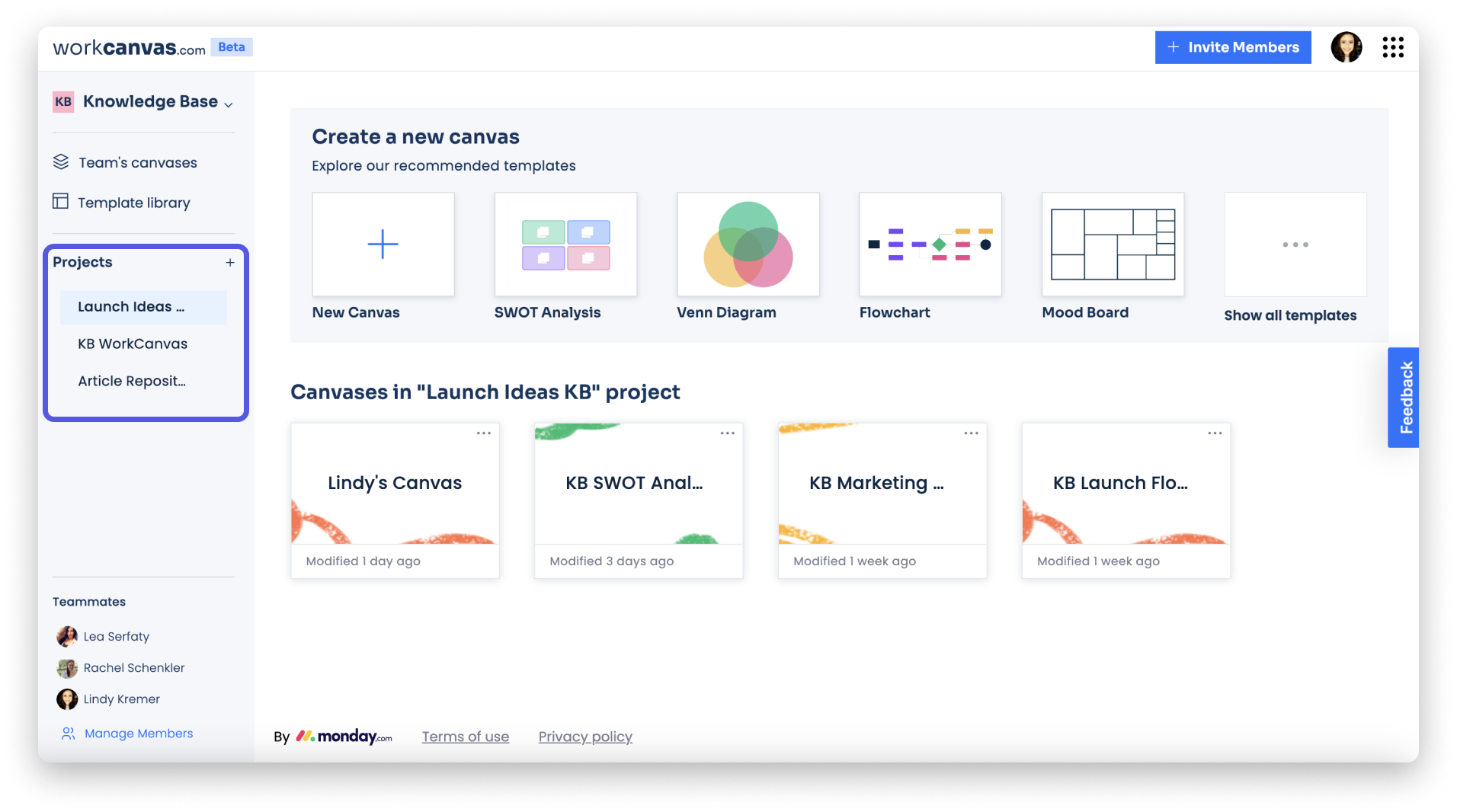The image size is (1457, 812).
Task: Expand the Knowledge Base workspace dropdown
Action: pyautogui.click(x=229, y=102)
